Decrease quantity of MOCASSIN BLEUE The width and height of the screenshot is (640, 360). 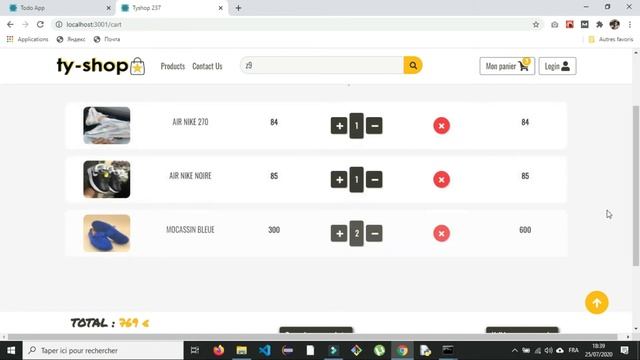pyautogui.click(x=374, y=233)
